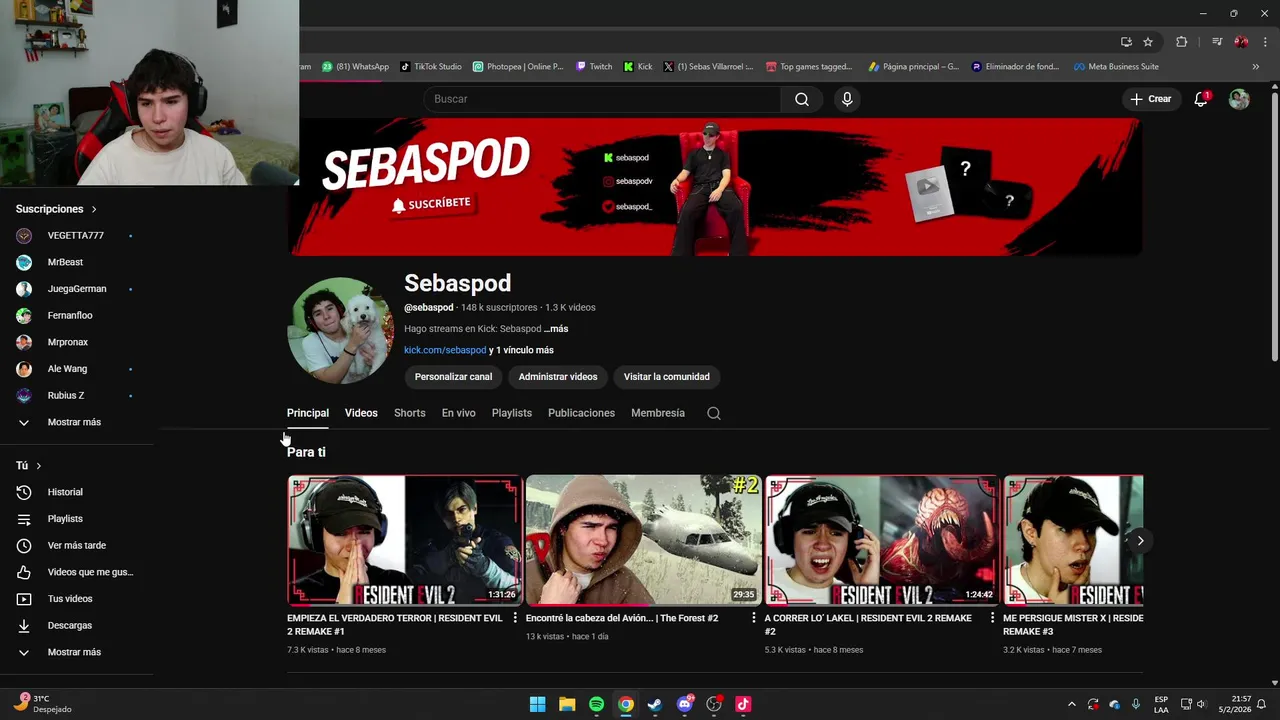
Task: Open the Twitch bookmark
Action: click(594, 67)
